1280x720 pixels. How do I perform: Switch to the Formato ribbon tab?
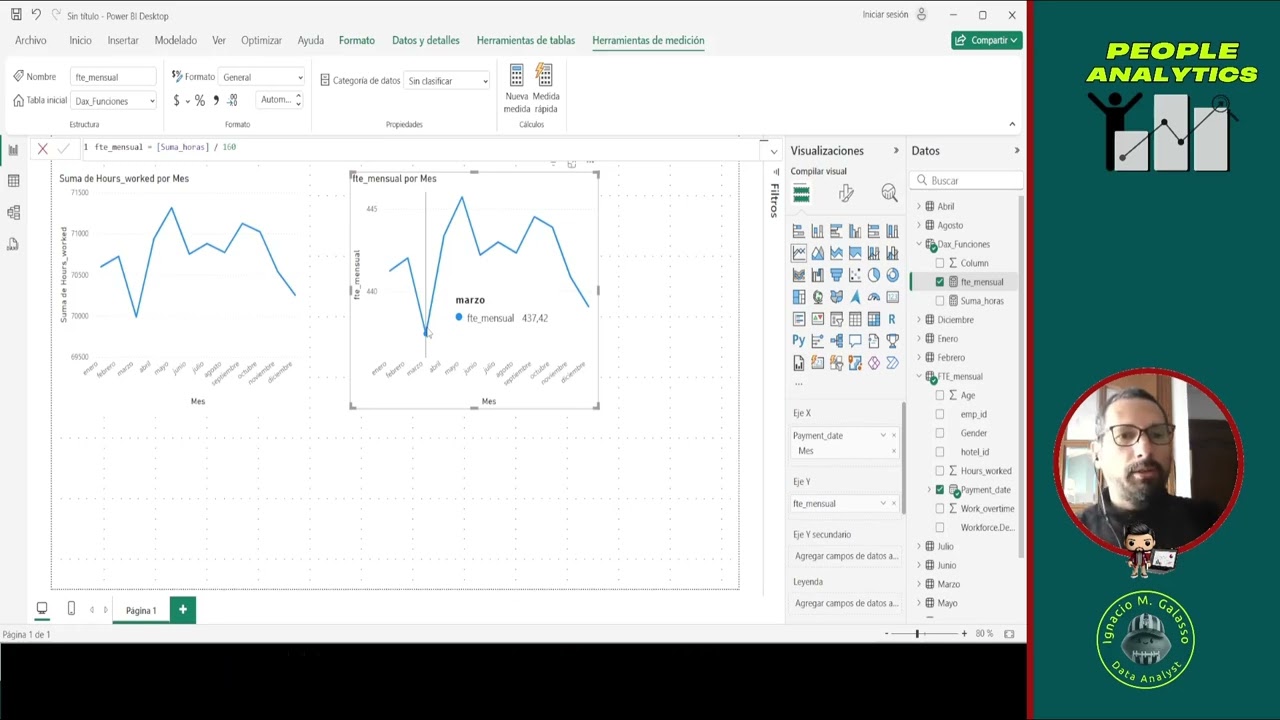pyautogui.click(x=357, y=40)
